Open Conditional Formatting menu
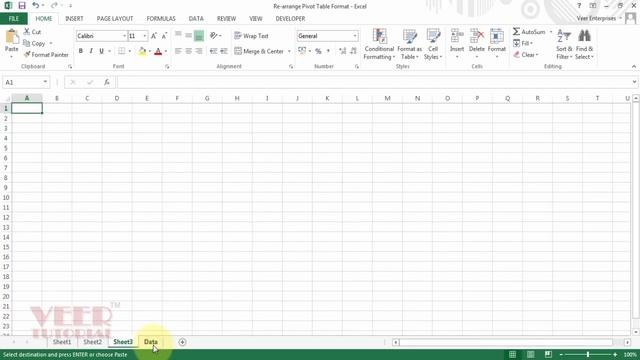Viewport: 640px width, 360px height. 379,44
